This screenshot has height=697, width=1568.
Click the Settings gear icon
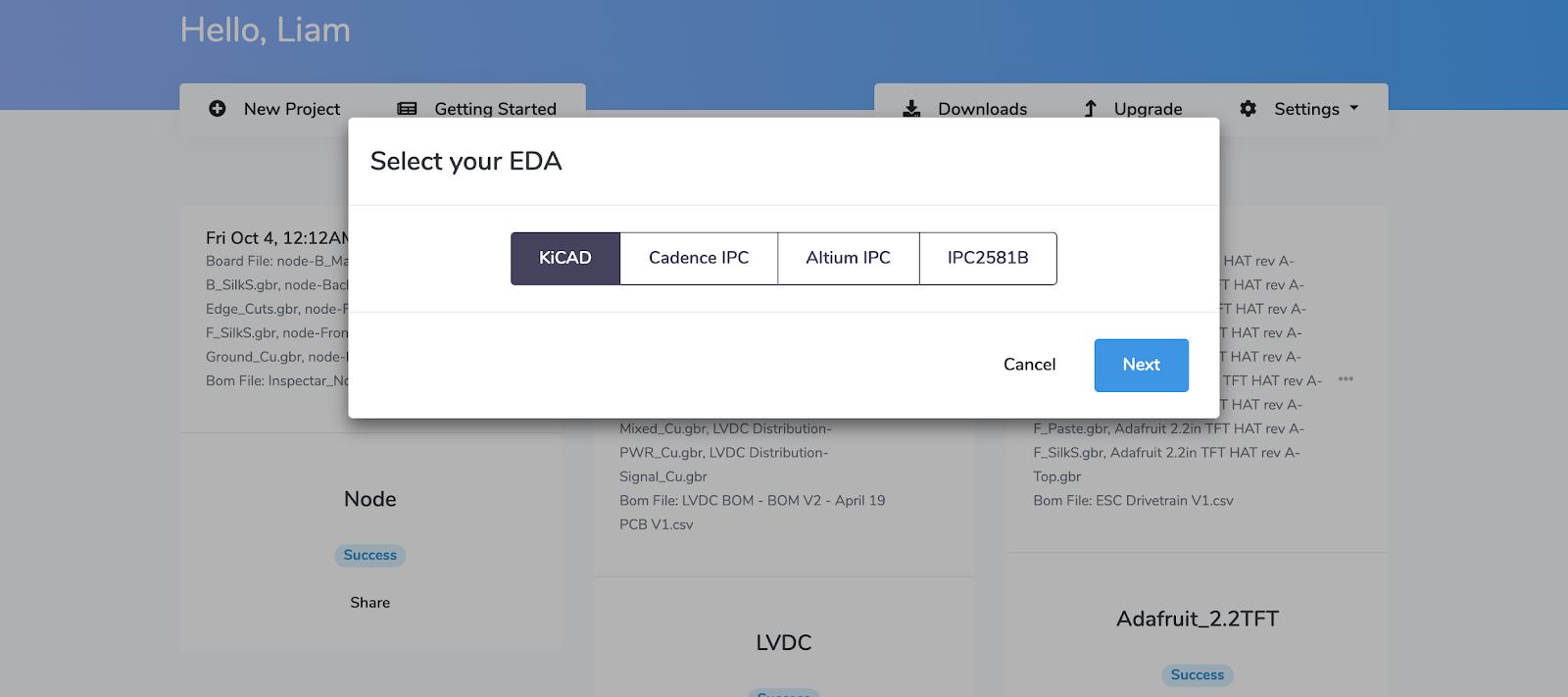click(1248, 109)
